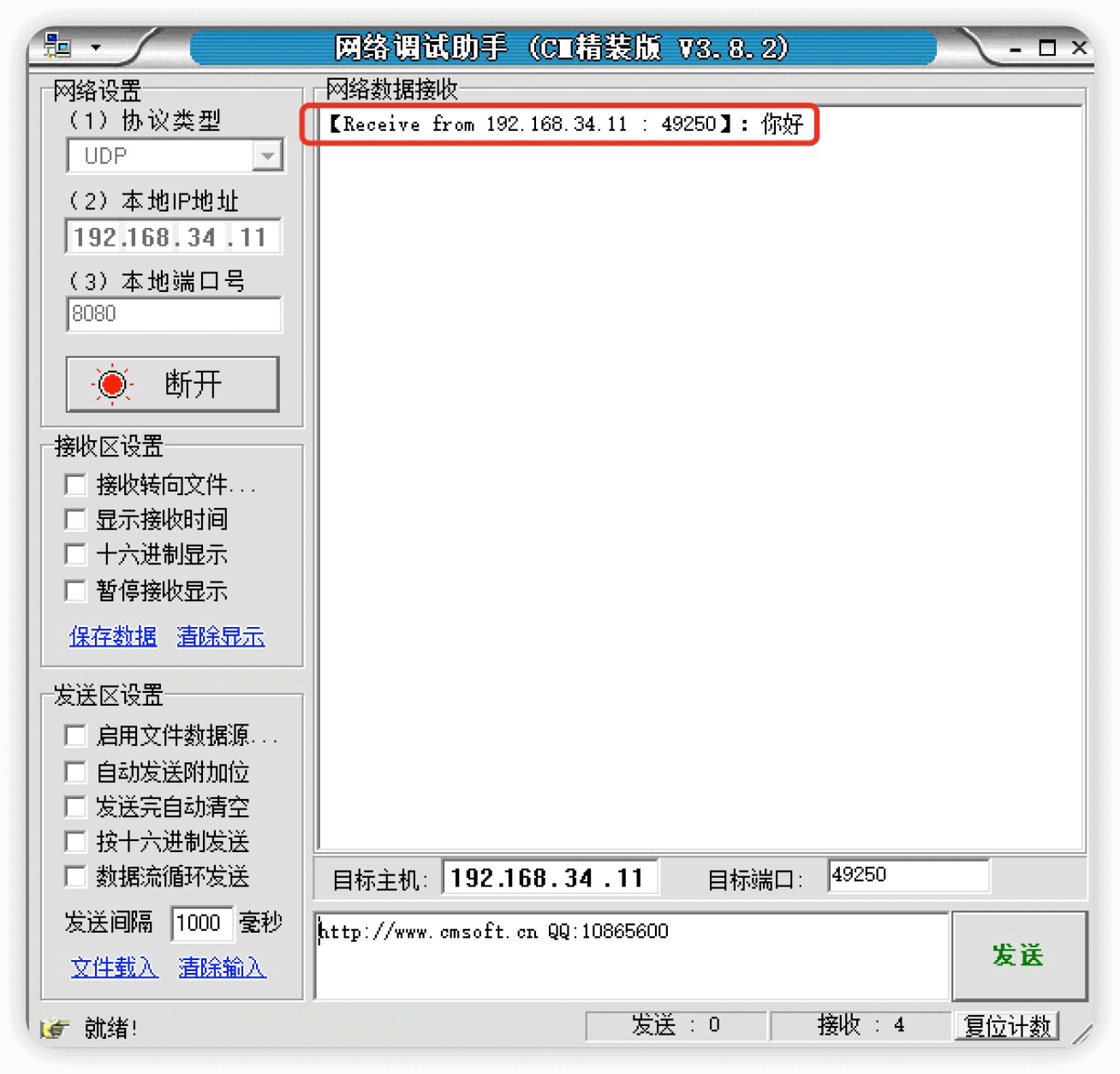Check the 发送完自动清空 option
This screenshot has height=1074, width=1120.
tap(75, 807)
